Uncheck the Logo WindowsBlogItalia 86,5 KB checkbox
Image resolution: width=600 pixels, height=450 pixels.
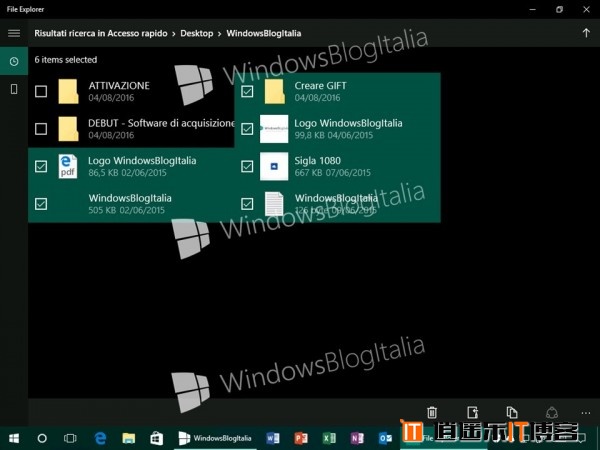pos(41,166)
